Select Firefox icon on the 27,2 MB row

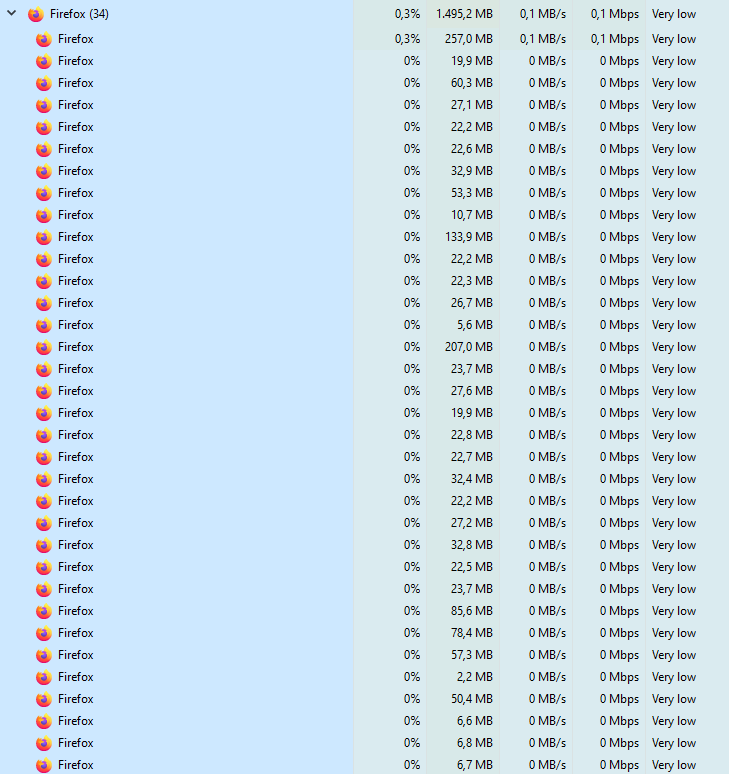(44, 523)
